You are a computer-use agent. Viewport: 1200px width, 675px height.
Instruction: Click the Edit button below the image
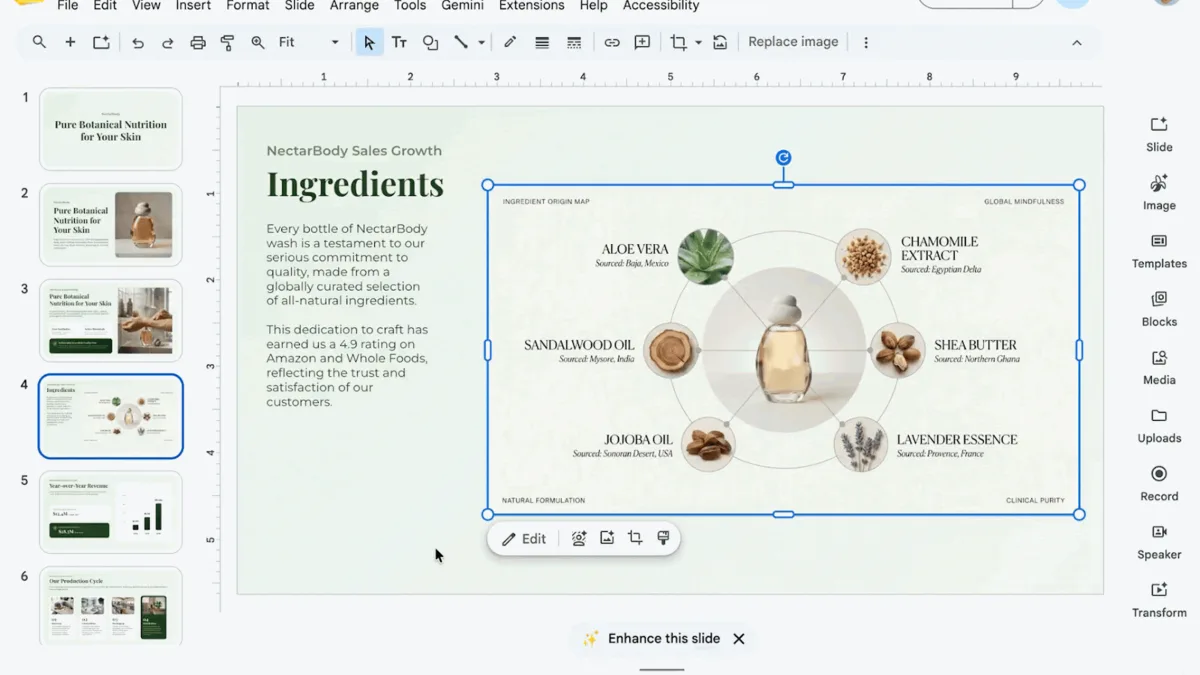click(524, 539)
